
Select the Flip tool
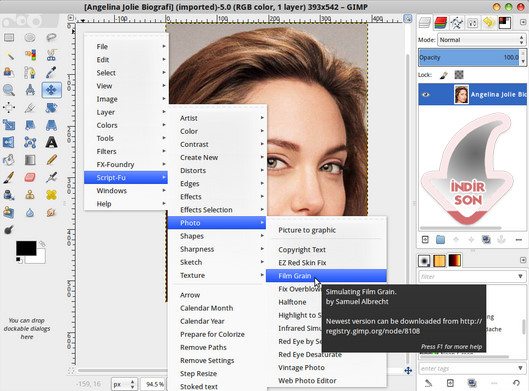tap(9, 142)
